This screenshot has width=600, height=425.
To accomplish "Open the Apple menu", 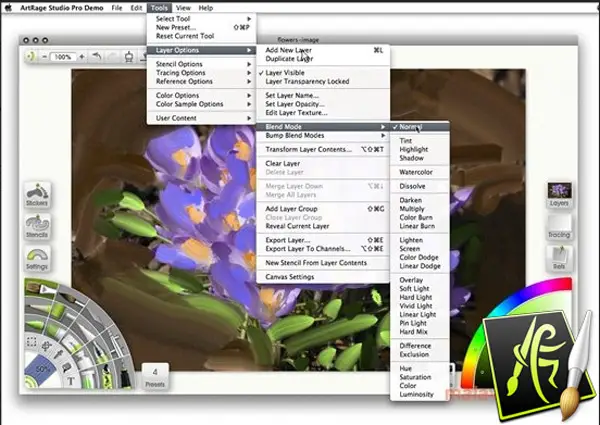I will (8, 8).
